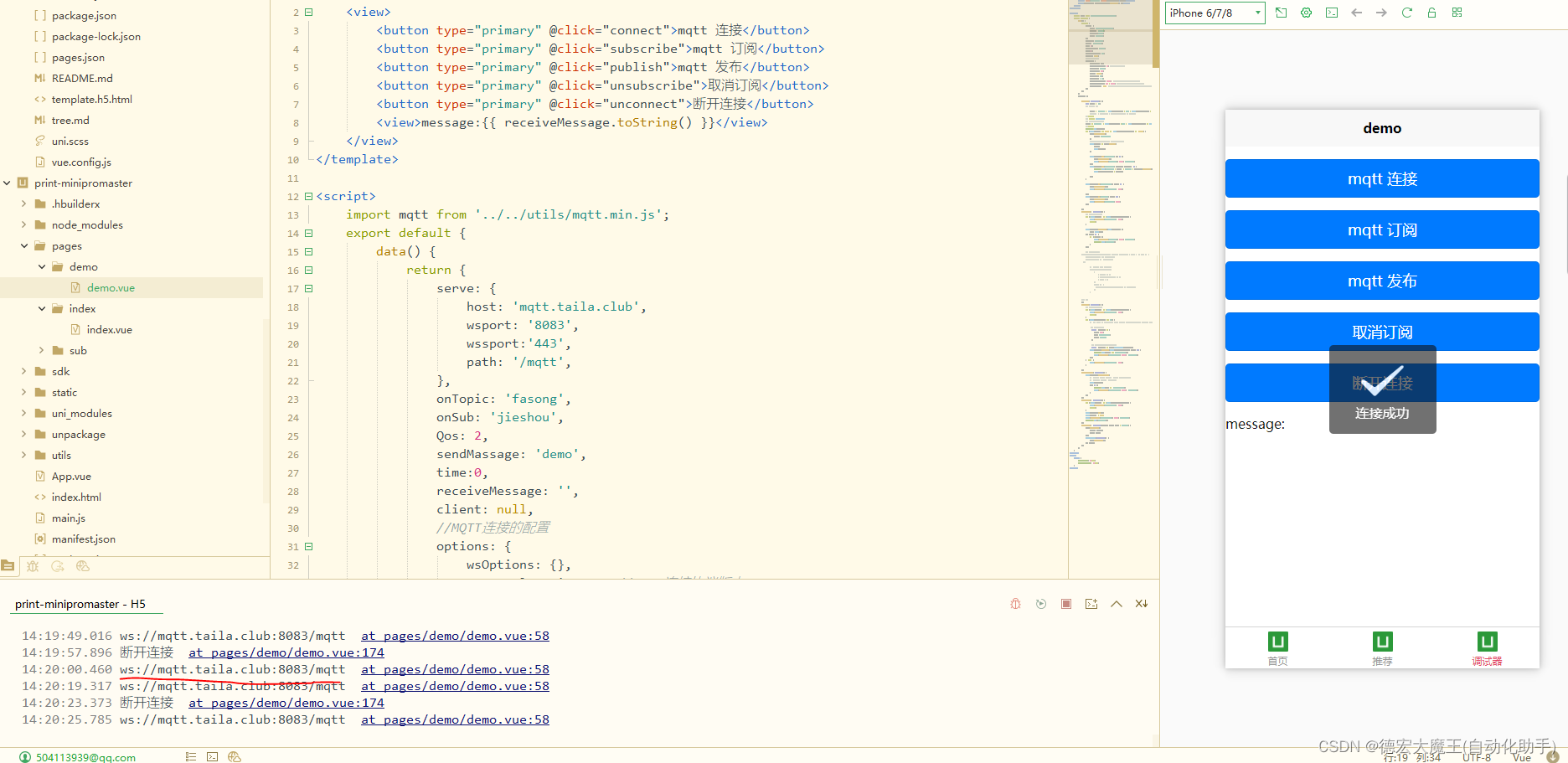The height and width of the screenshot is (763, 1568).
Task: Click the 取消订阅 button in preview
Action: click(1382, 332)
